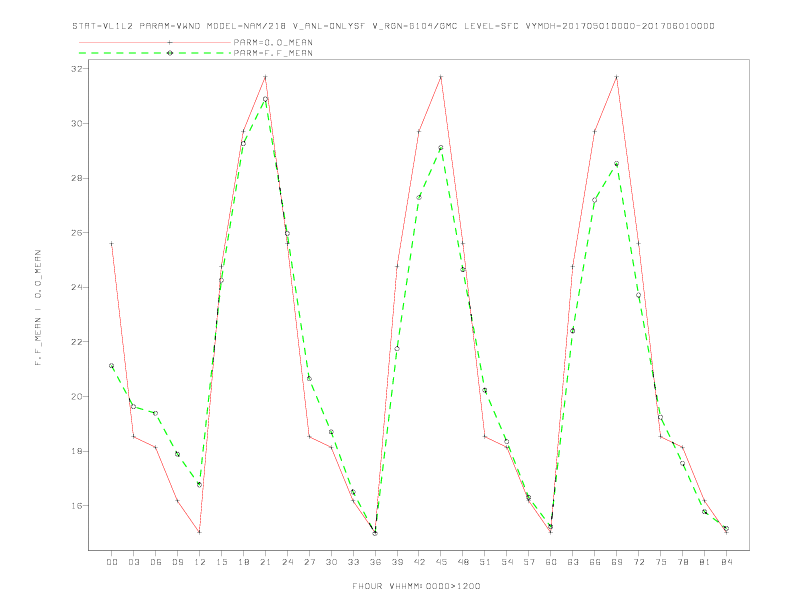Select the red peak marker at hour 21
Screen dimensions: 792x612
click(265, 77)
